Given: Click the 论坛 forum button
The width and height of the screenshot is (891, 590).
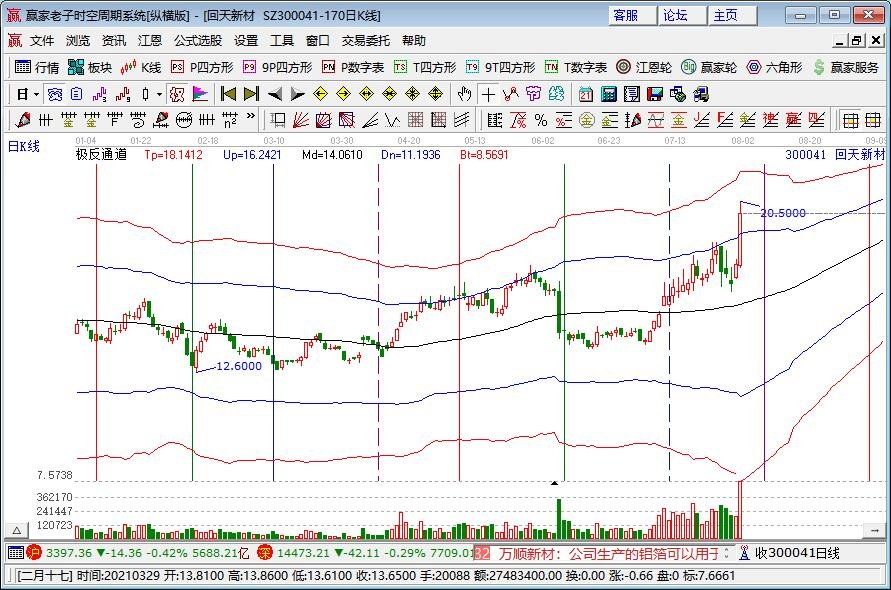Looking at the screenshot, I should 676,15.
